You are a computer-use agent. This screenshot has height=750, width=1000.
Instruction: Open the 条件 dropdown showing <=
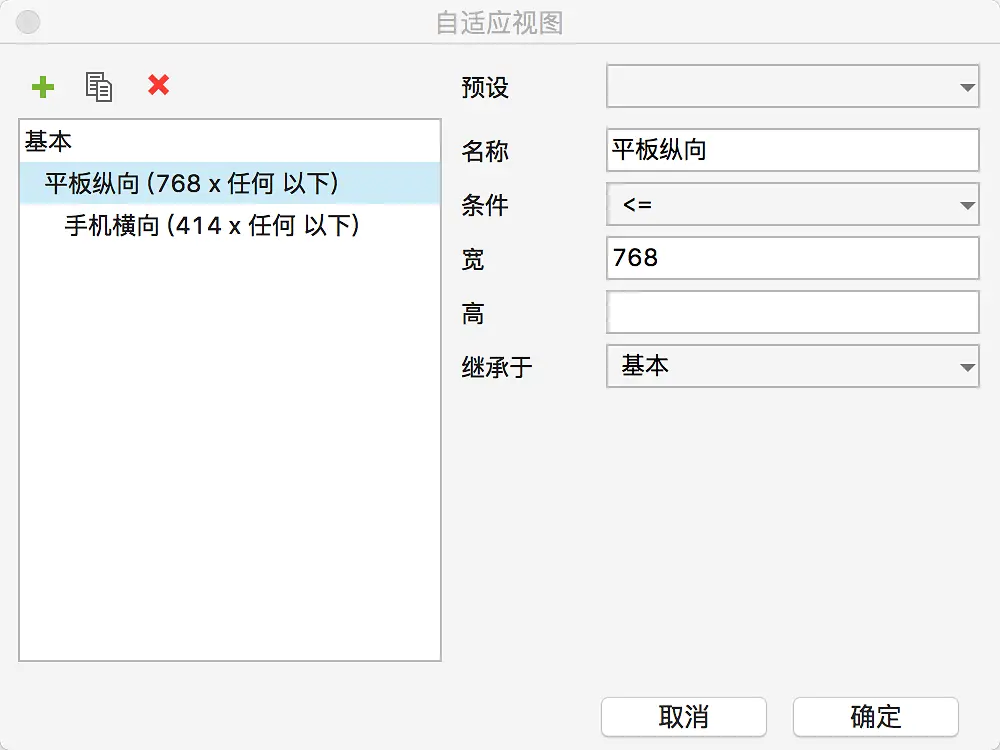point(792,205)
